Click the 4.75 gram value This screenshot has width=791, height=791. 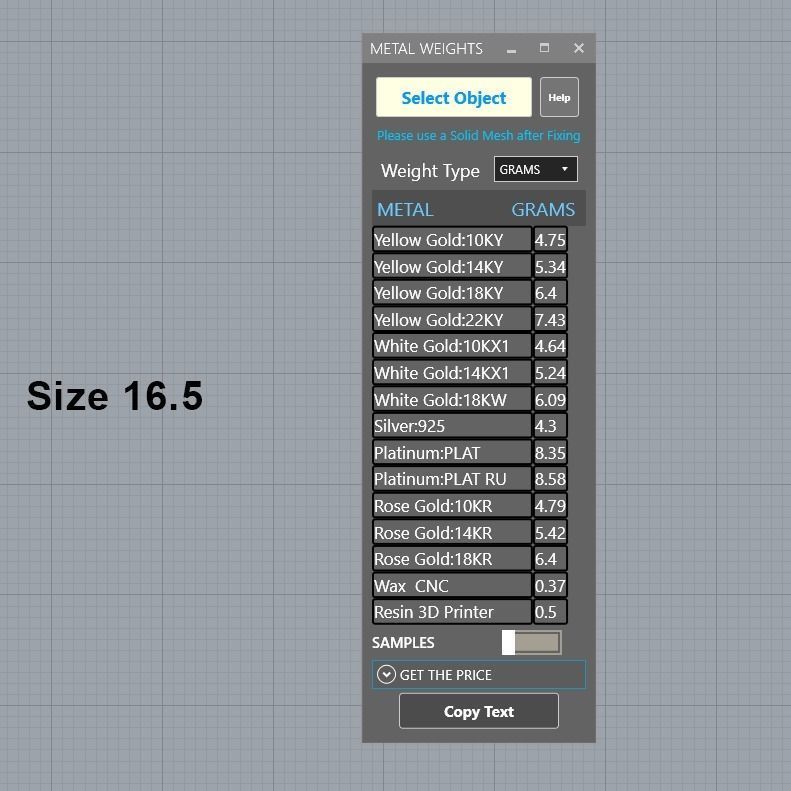coord(550,240)
